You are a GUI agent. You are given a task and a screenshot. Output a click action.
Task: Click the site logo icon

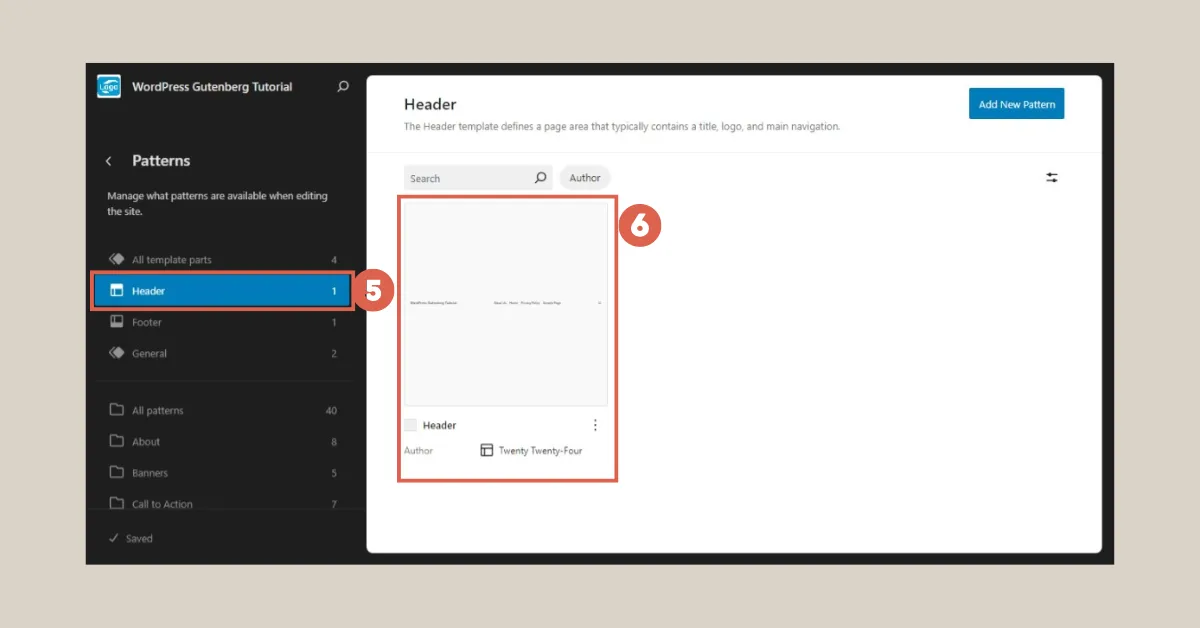click(109, 87)
